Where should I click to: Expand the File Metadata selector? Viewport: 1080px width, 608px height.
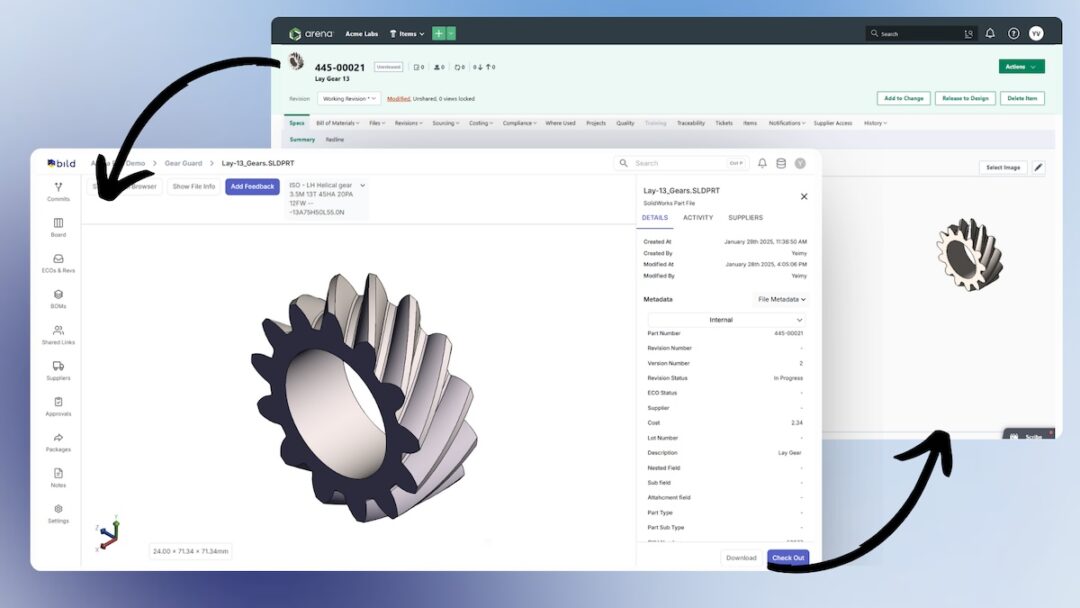pyautogui.click(x=781, y=299)
